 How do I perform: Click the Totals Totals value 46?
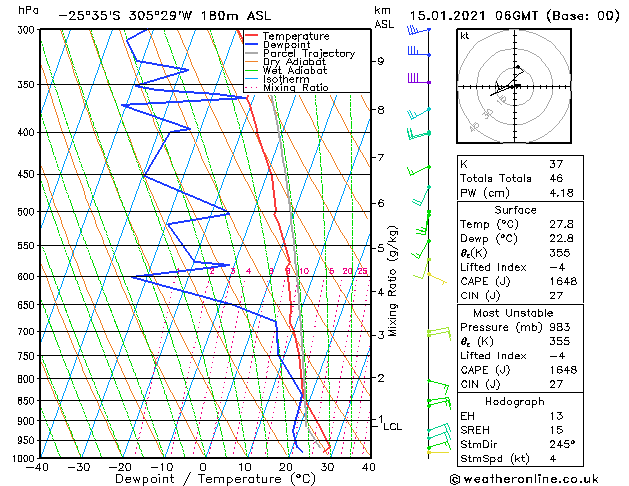pyautogui.click(x=556, y=178)
